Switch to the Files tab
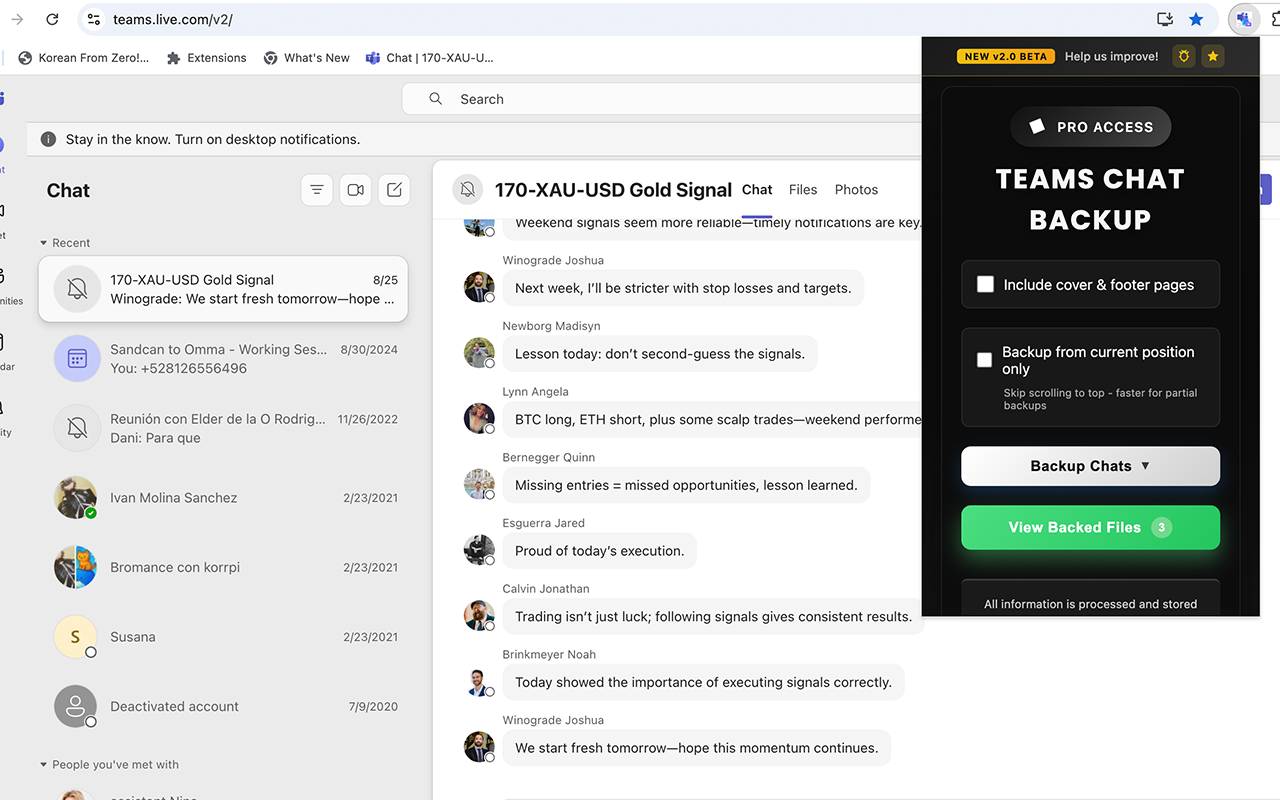Viewport: 1280px width, 800px height. coord(803,190)
